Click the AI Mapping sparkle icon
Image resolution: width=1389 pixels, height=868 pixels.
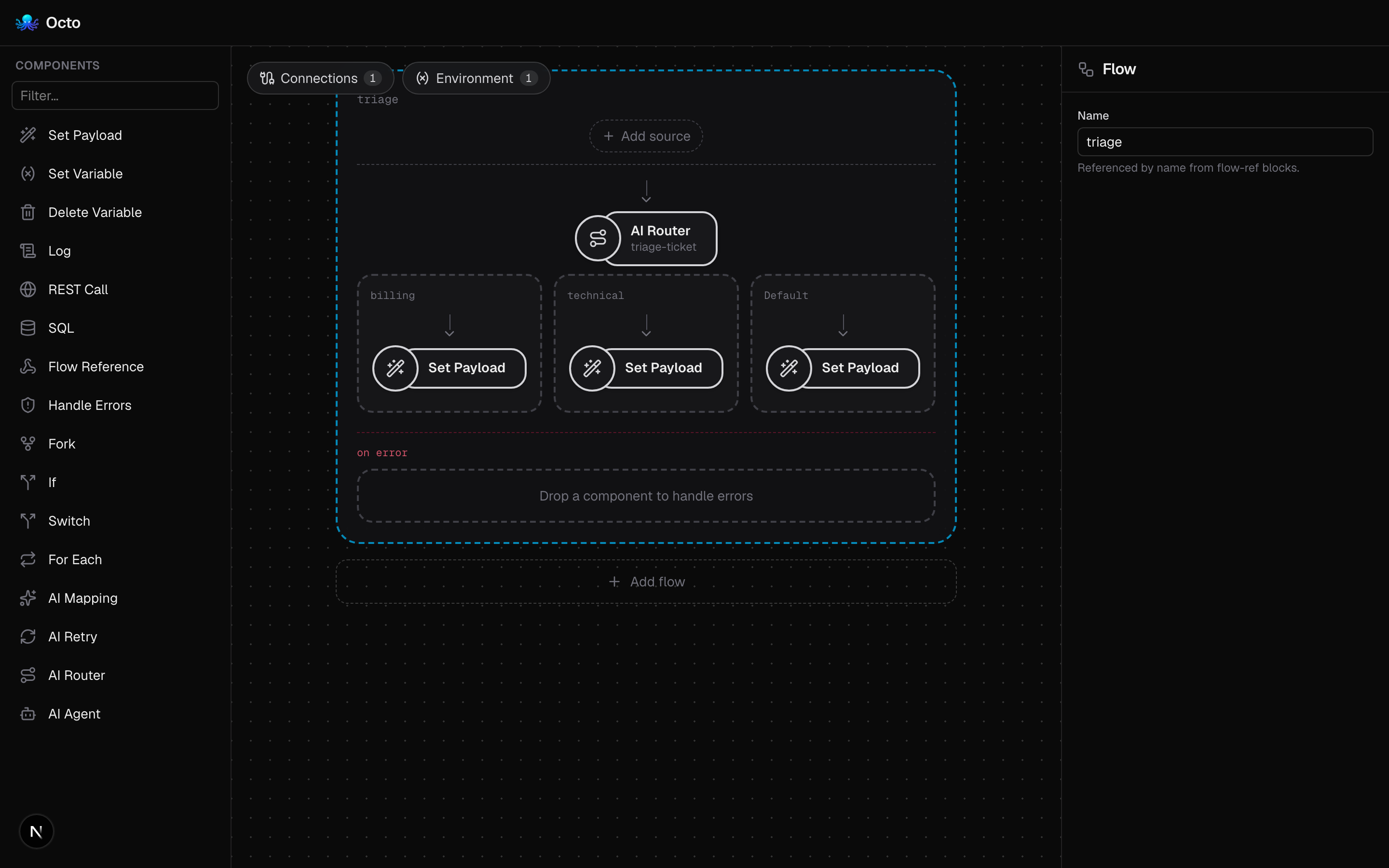click(x=27, y=597)
